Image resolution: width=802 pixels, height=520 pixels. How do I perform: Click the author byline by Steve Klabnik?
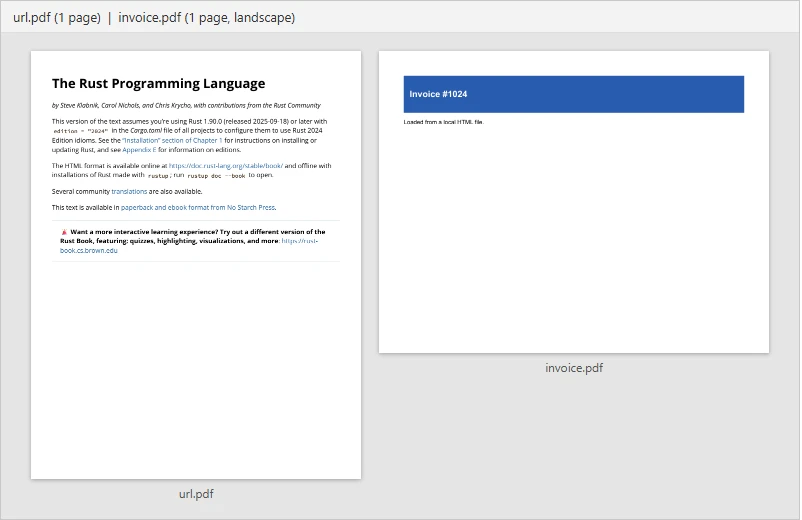[x=186, y=105]
